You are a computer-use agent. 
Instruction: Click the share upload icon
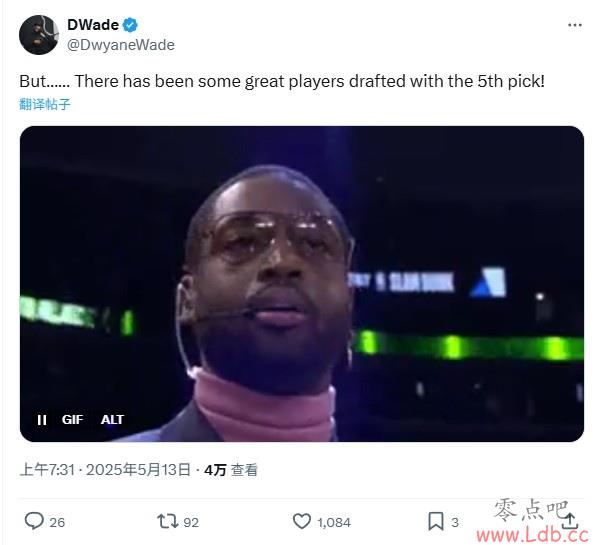[x=570, y=521]
